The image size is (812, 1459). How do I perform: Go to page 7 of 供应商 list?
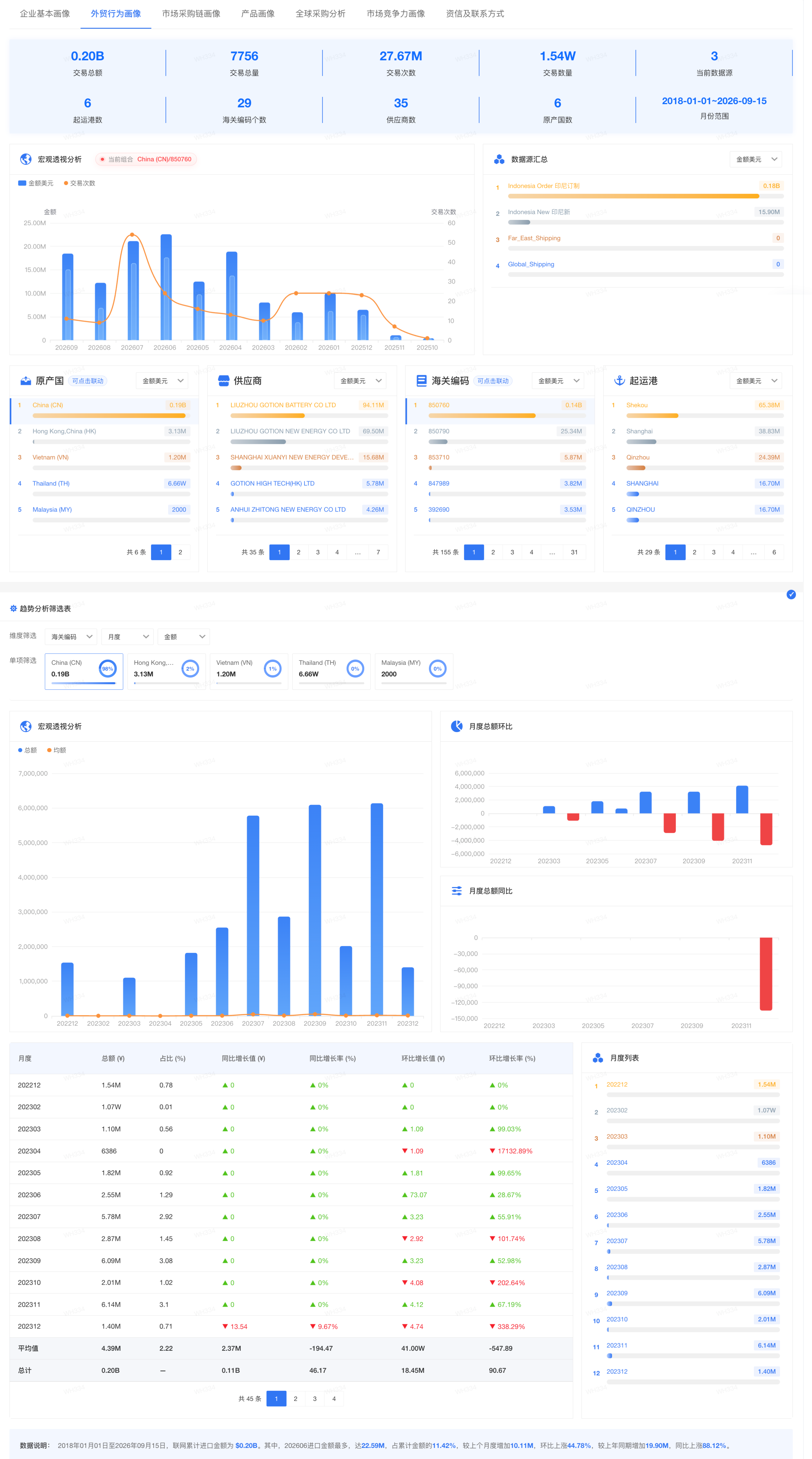click(378, 552)
